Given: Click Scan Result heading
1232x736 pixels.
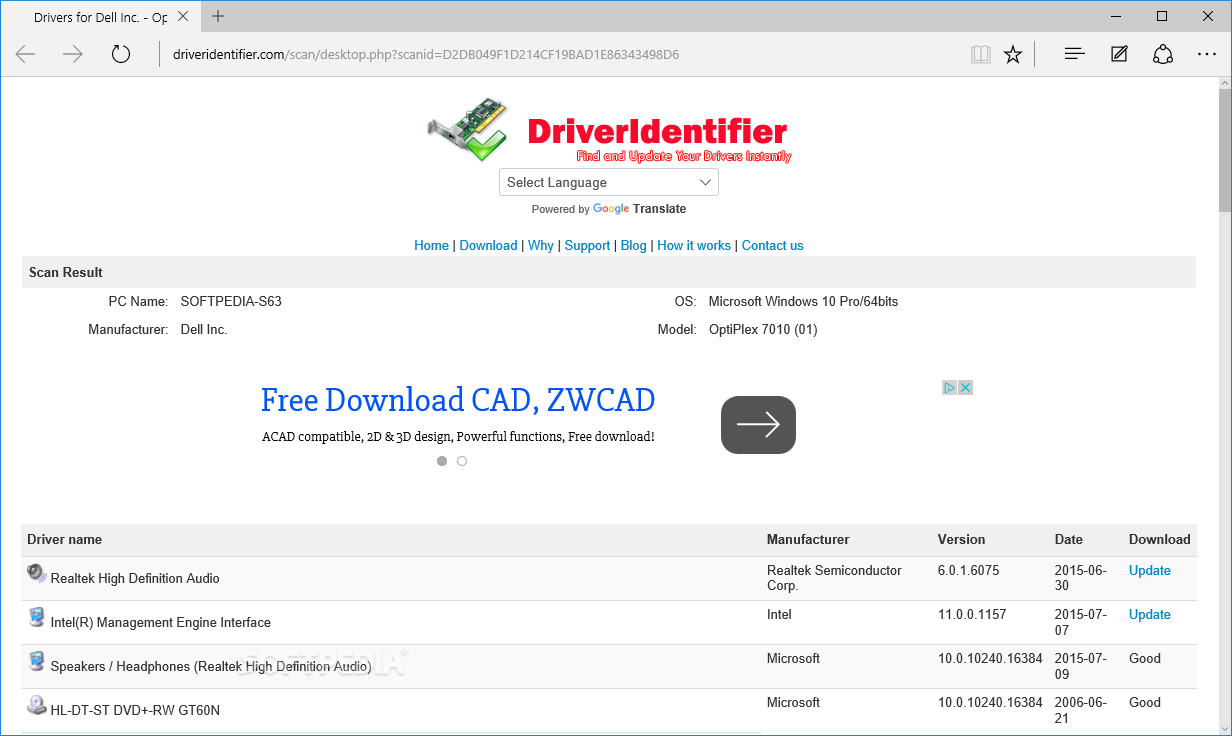Looking at the screenshot, I should click(x=66, y=272).
